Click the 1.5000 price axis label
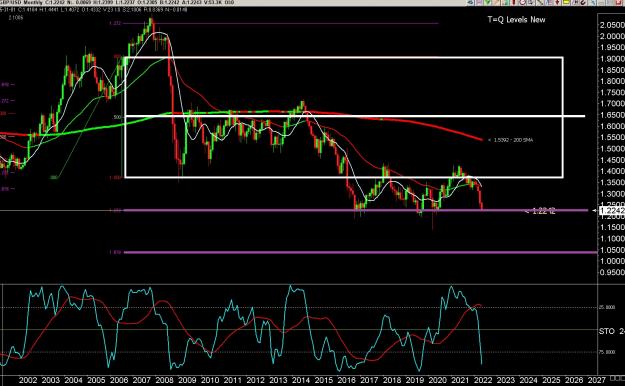625x386 pixels. click(x=612, y=149)
